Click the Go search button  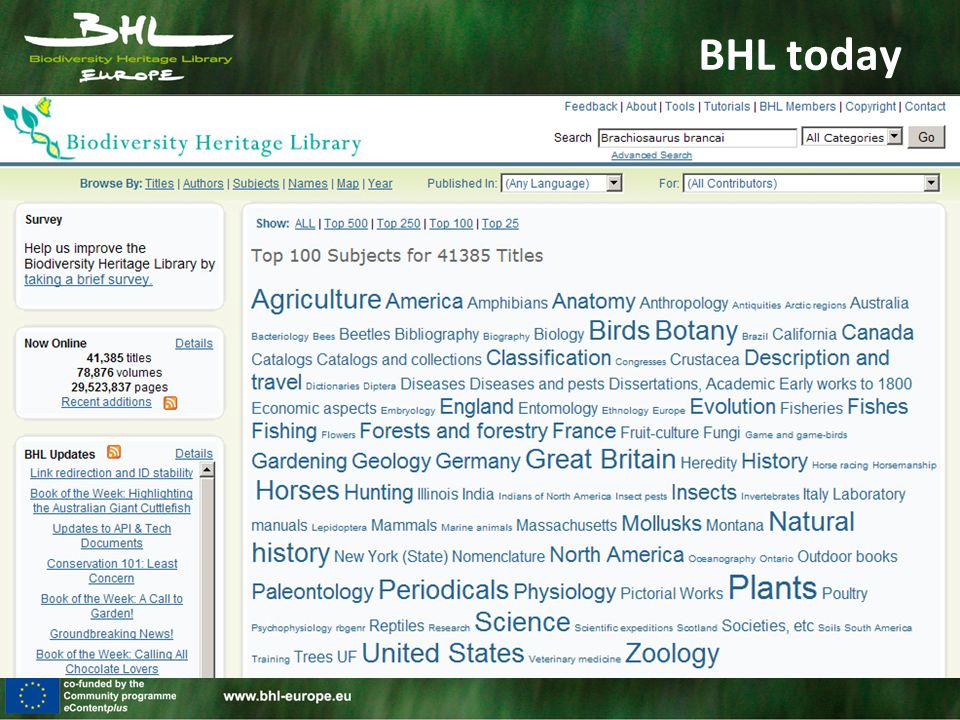pos(926,137)
